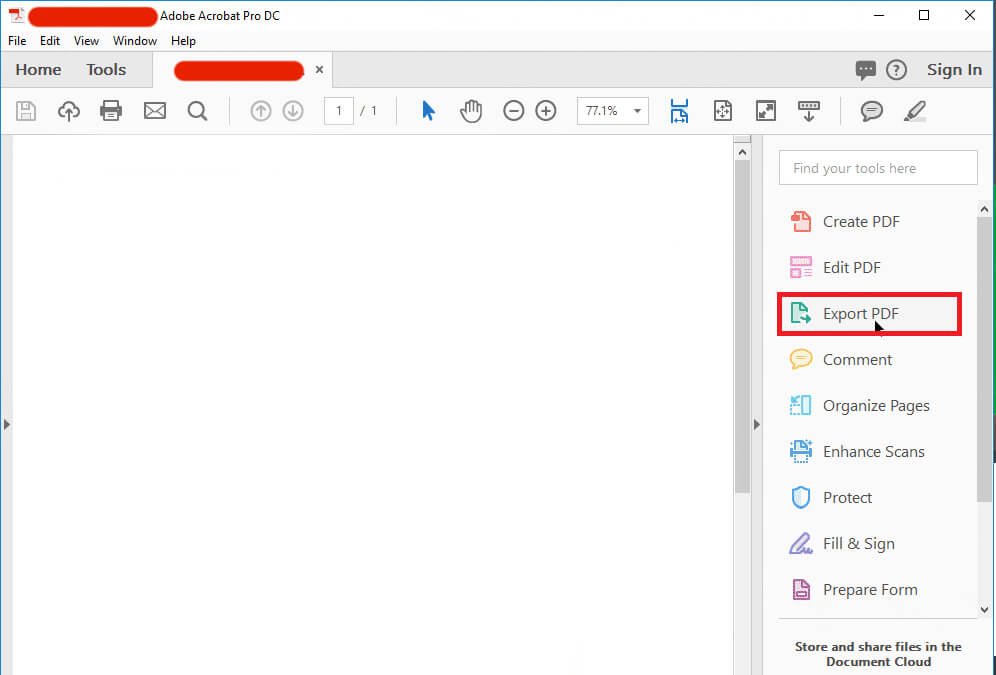Open the zoom level dropdown
Viewport: 996px width, 675px height.
(x=637, y=111)
